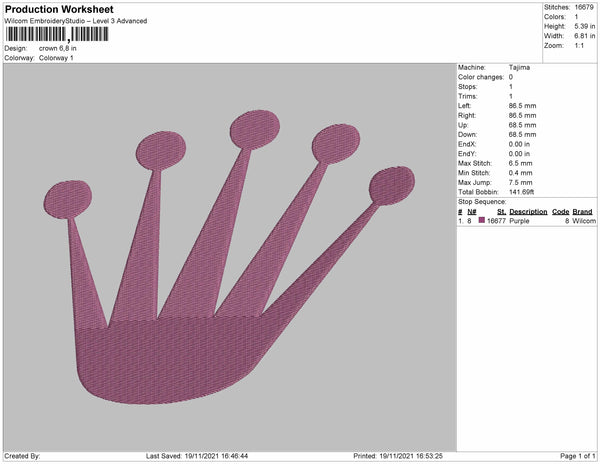Select the Width value '6.81 in'
600x464 pixels.
585,36
